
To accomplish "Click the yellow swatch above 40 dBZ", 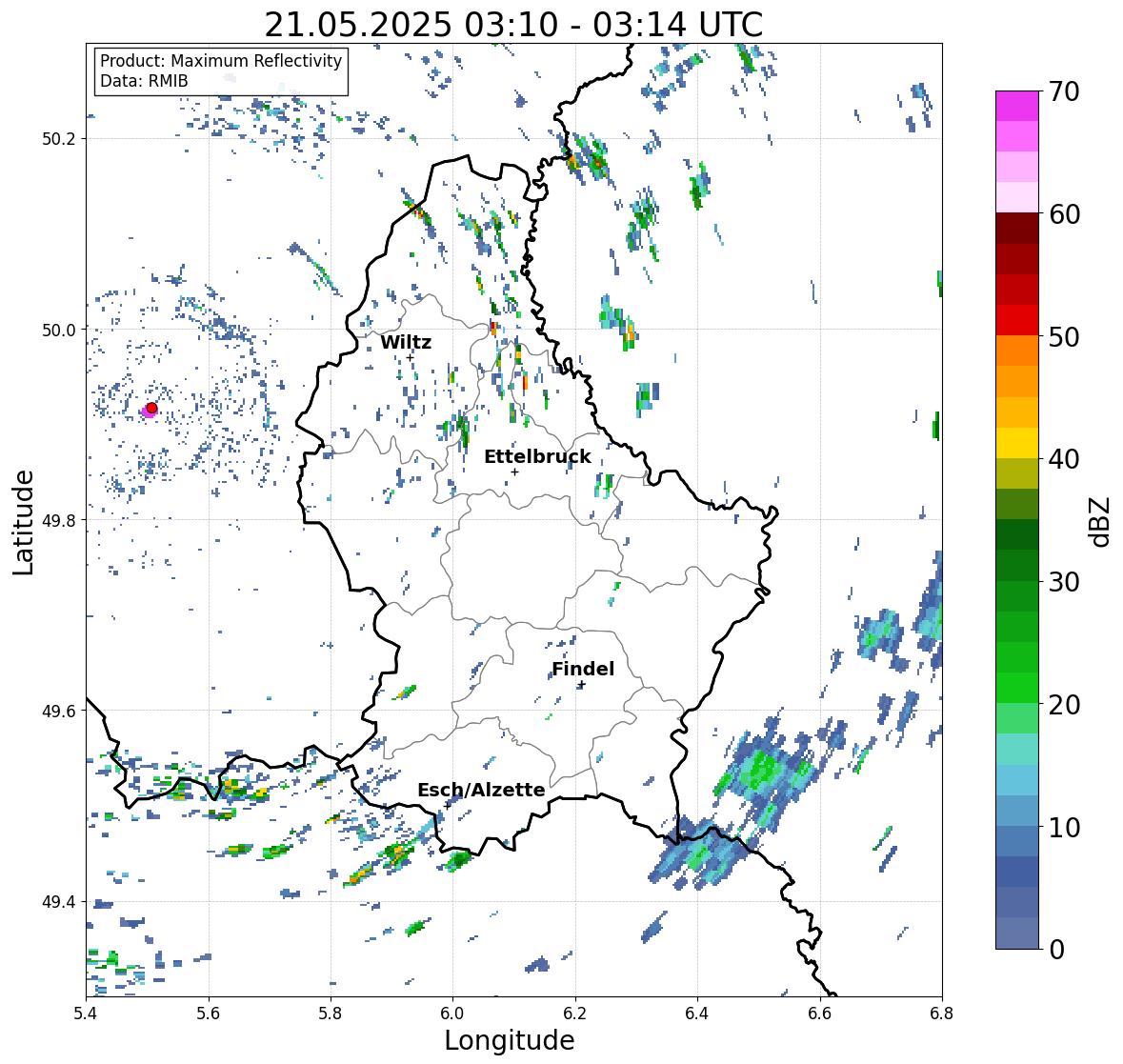I will tap(1017, 443).
